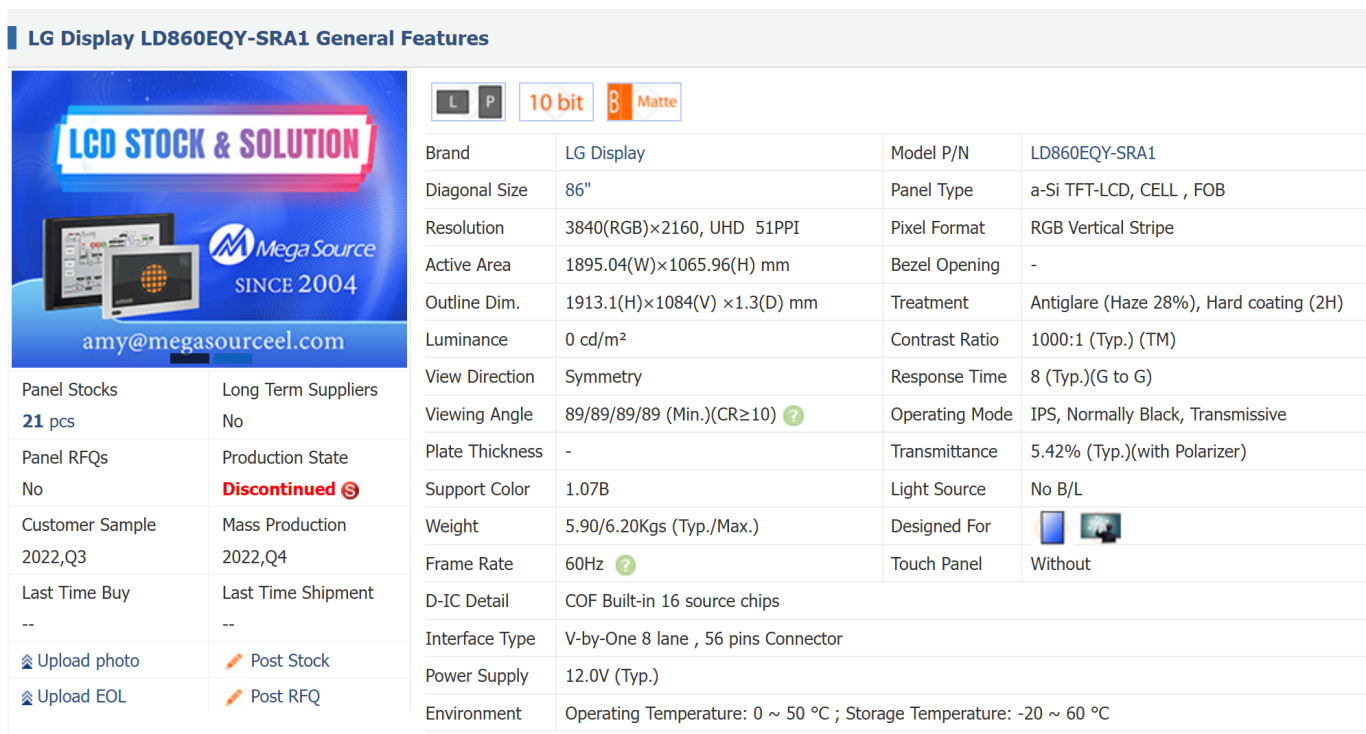Open the LG Display brand link
This screenshot has height=734, width=1366.
(605, 153)
